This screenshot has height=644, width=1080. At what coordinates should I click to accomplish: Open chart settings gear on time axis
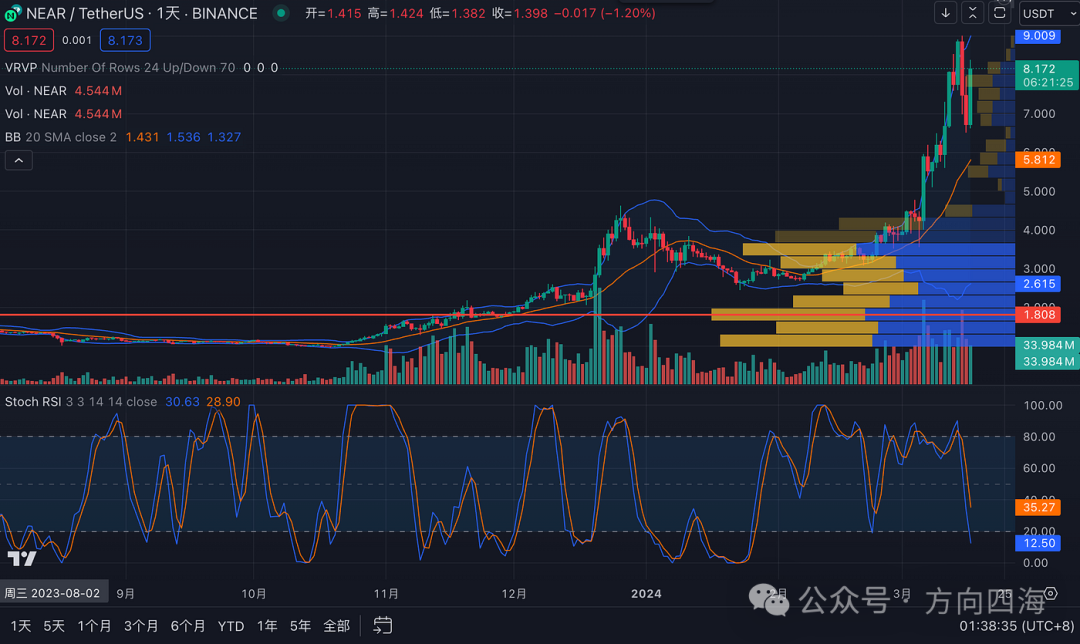1050,594
